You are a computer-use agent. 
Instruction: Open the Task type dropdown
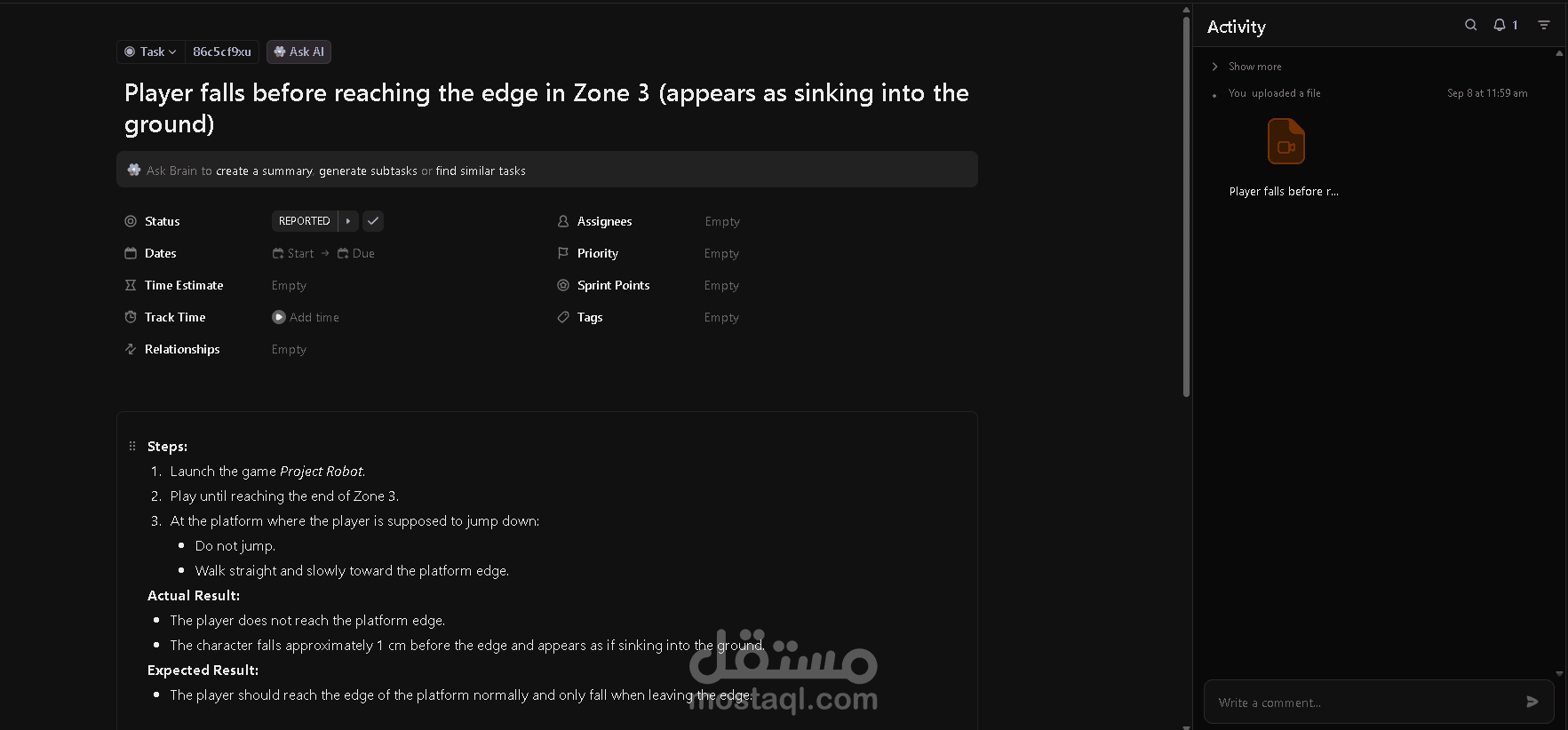click(x=151, y=52)
